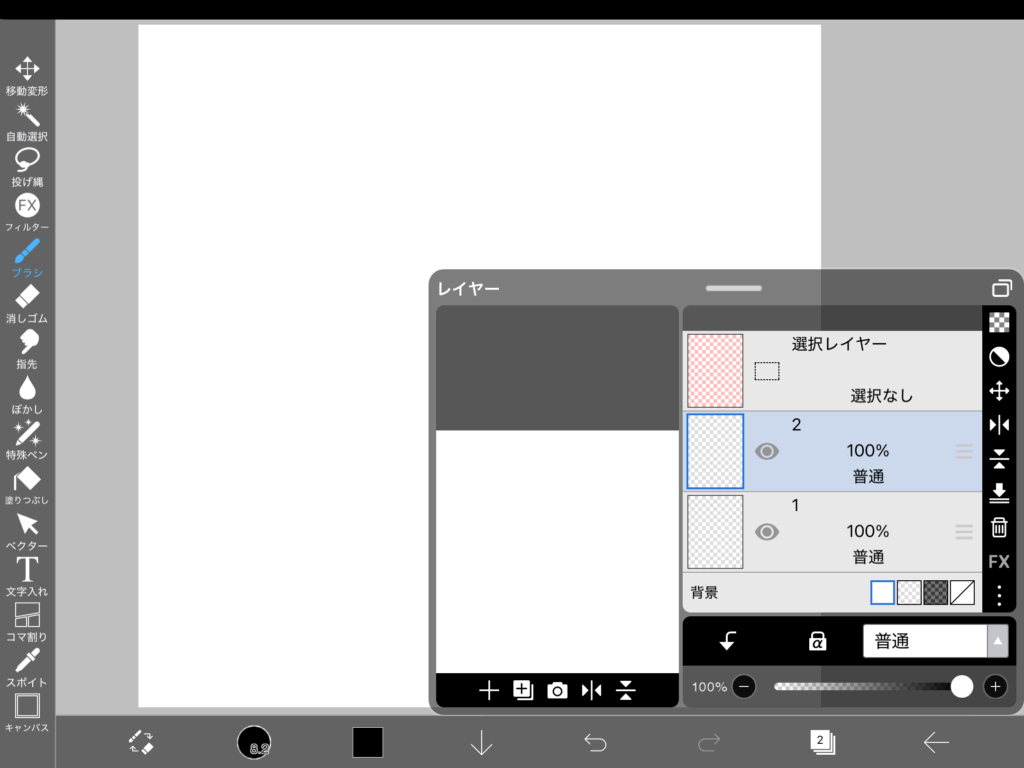Open layers panel from bottom bar
The image size is (1024, 768).
[x=822, y=741]
